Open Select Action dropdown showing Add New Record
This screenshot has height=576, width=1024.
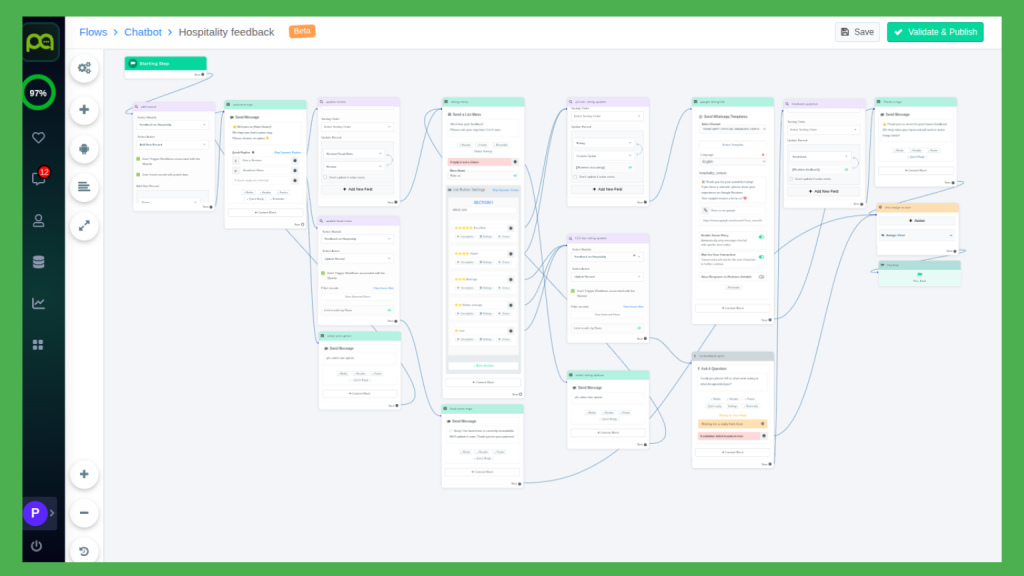172,146
